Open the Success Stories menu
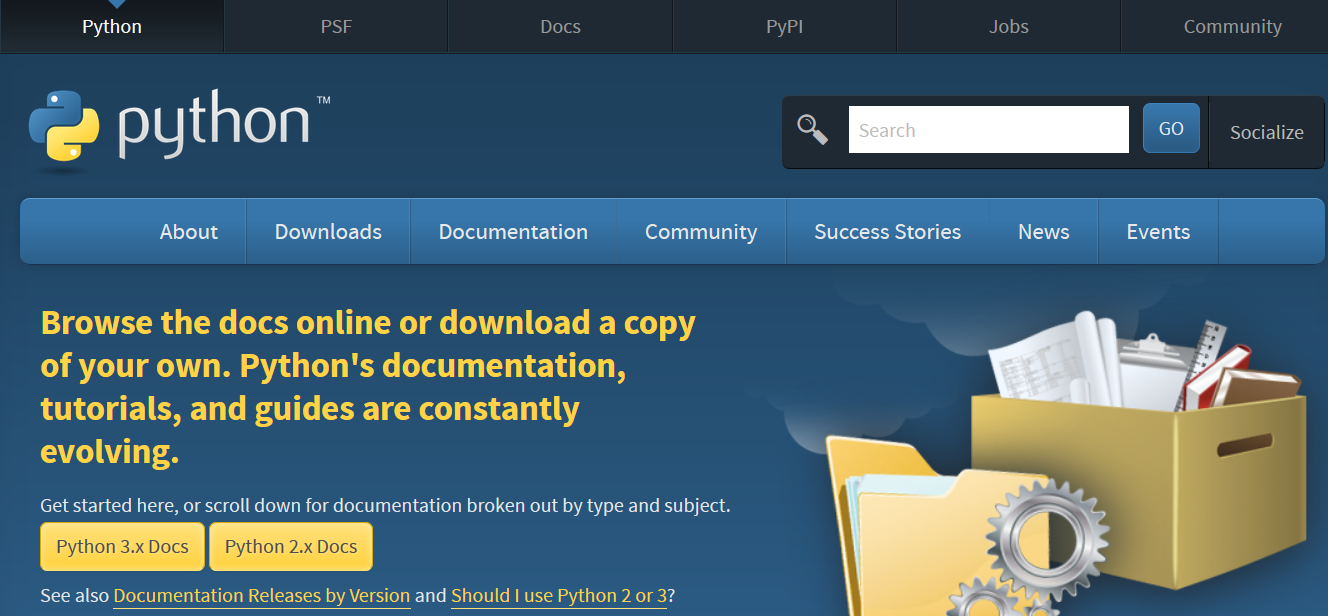The image size is (1328, 616). [887, 232]
